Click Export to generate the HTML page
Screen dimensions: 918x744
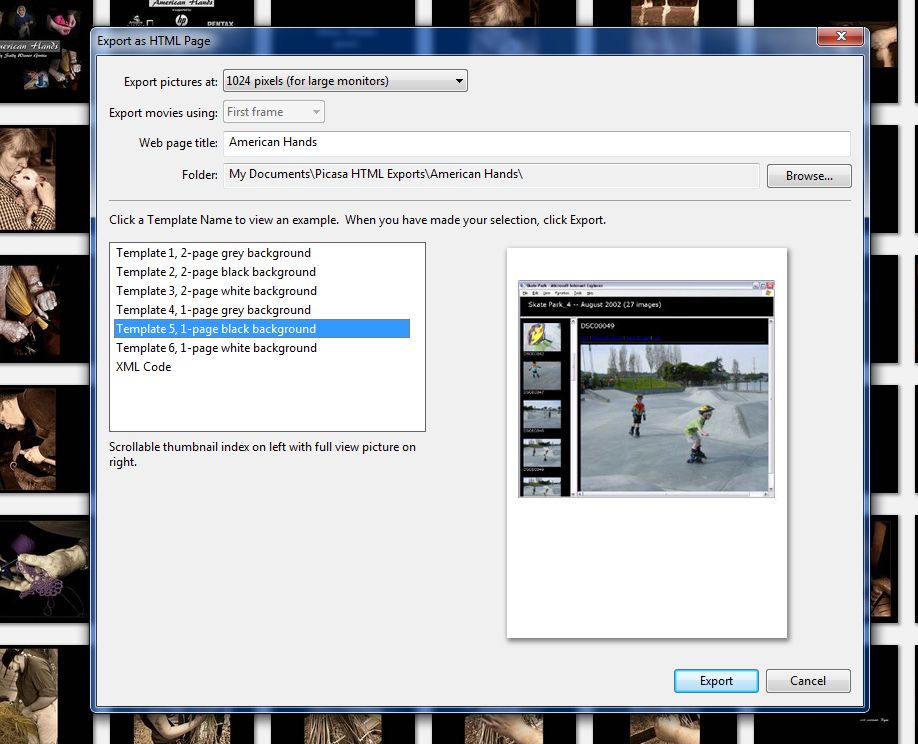(715, 681)
